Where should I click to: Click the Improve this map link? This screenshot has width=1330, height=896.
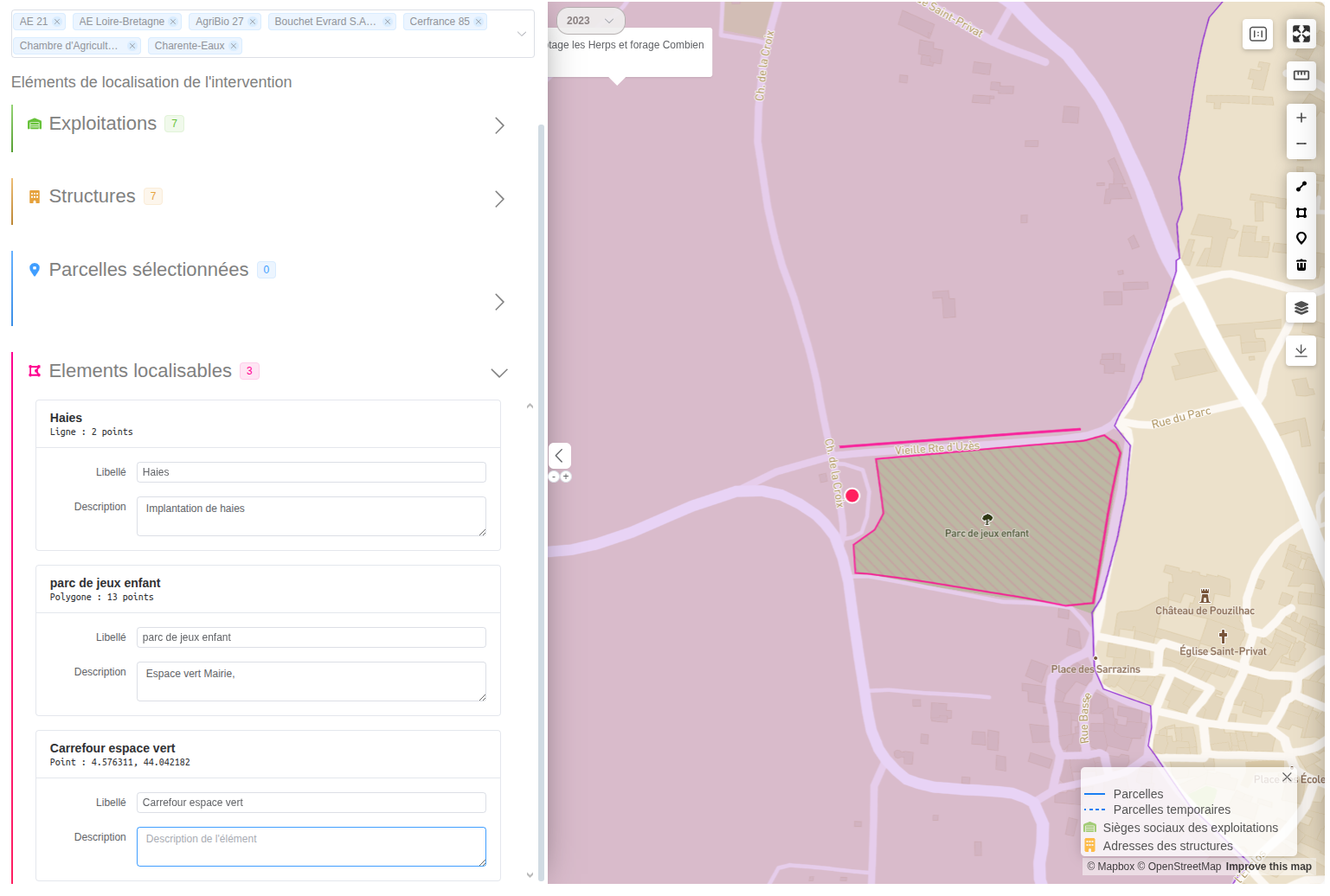1269,866
